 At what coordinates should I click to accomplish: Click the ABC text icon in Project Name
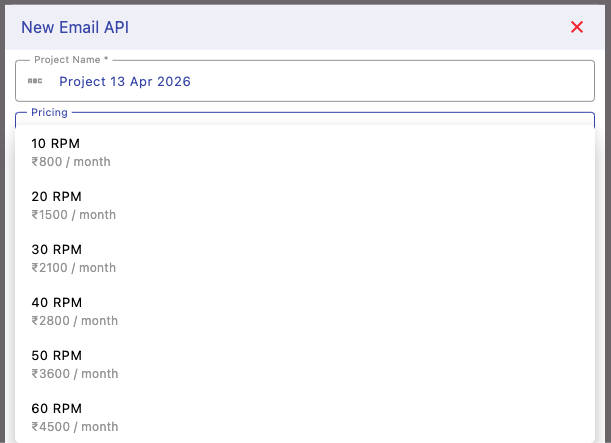[35, 81]
